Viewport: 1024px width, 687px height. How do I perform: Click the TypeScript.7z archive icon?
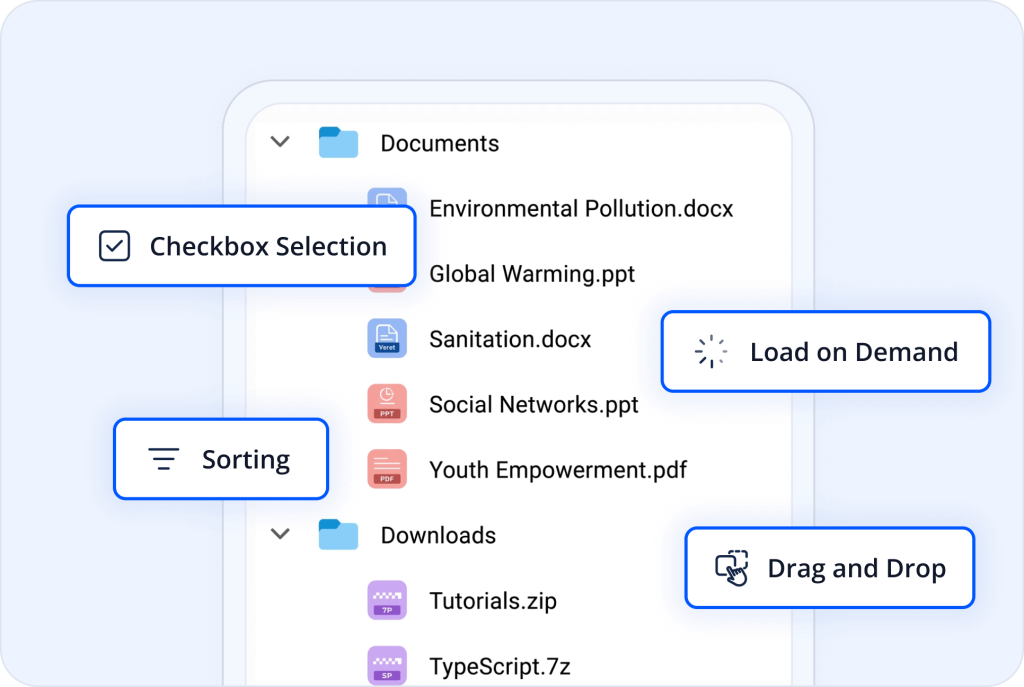tap(387, 665)
